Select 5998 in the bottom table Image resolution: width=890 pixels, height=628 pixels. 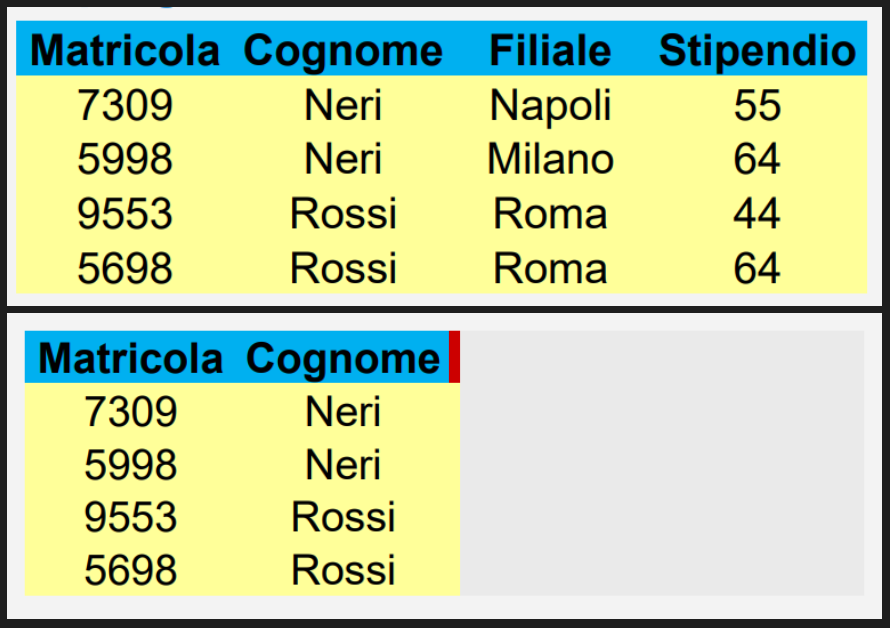(x=131, y=464)
